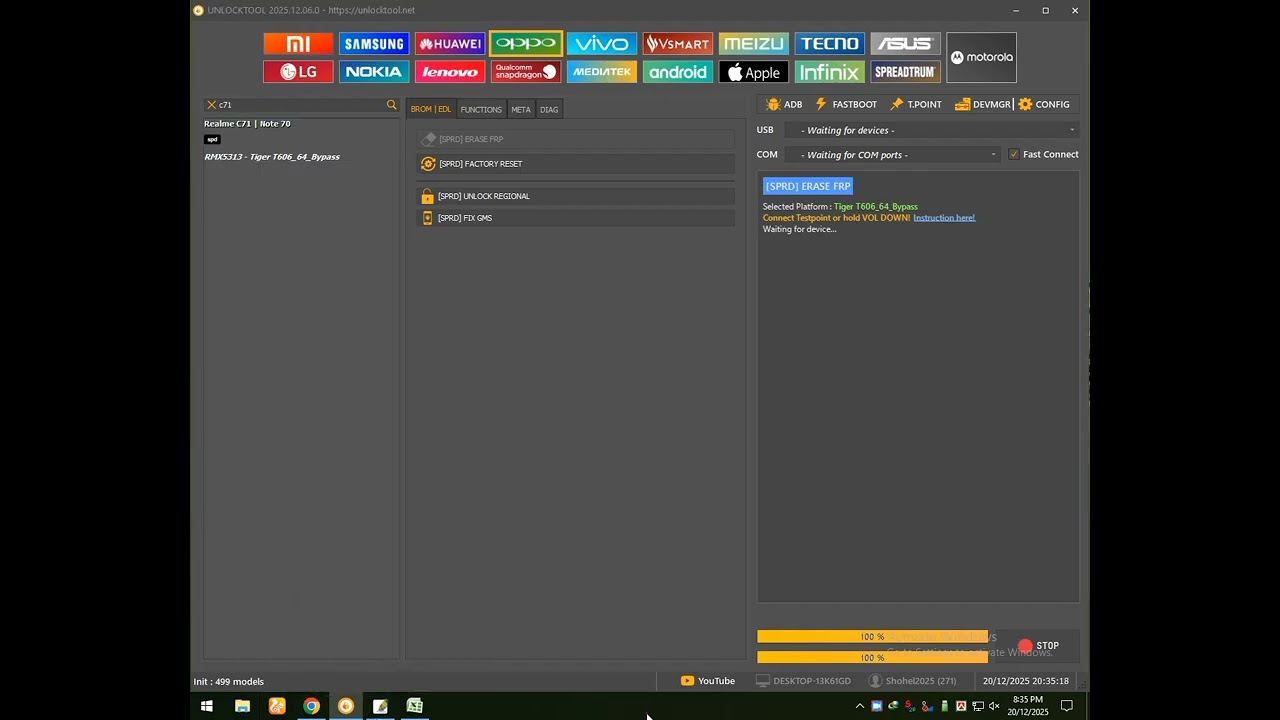Select the MediaTek platform logo

click(602, 72)
